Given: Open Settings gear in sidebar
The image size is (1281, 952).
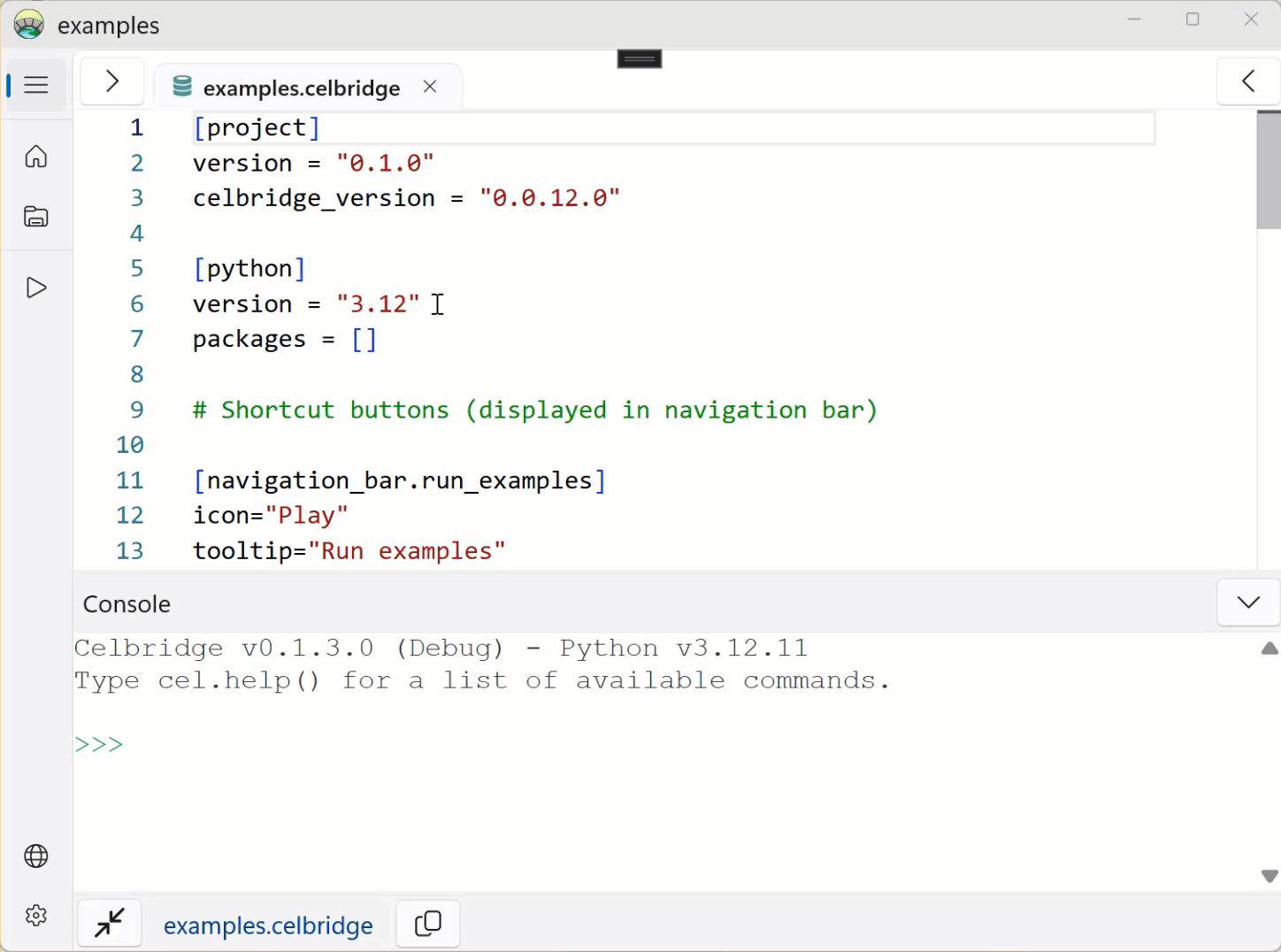Looking at the screenshot, I should point(36,915).
